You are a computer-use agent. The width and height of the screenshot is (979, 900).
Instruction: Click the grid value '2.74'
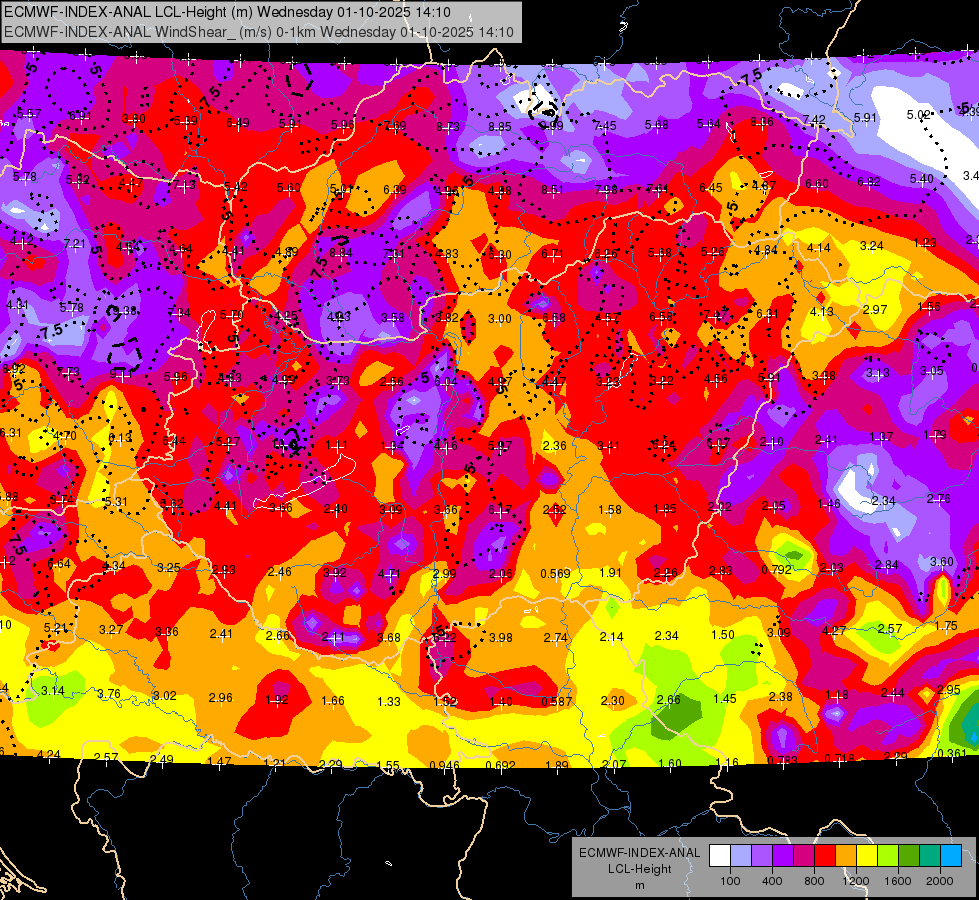(x=555, y=638)
